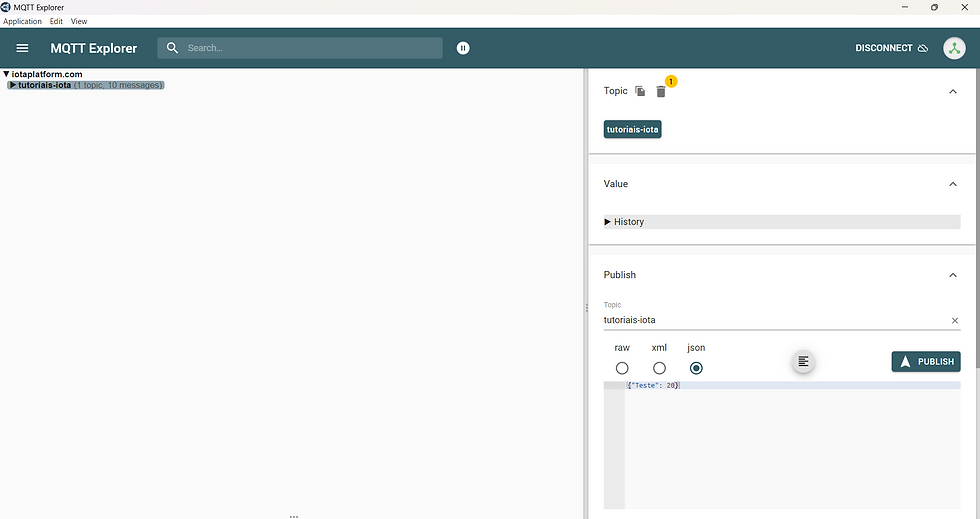The height and width of the screenshot is (519, 980).
Task: Format the JSON payload icon
Action: point(803,361)
